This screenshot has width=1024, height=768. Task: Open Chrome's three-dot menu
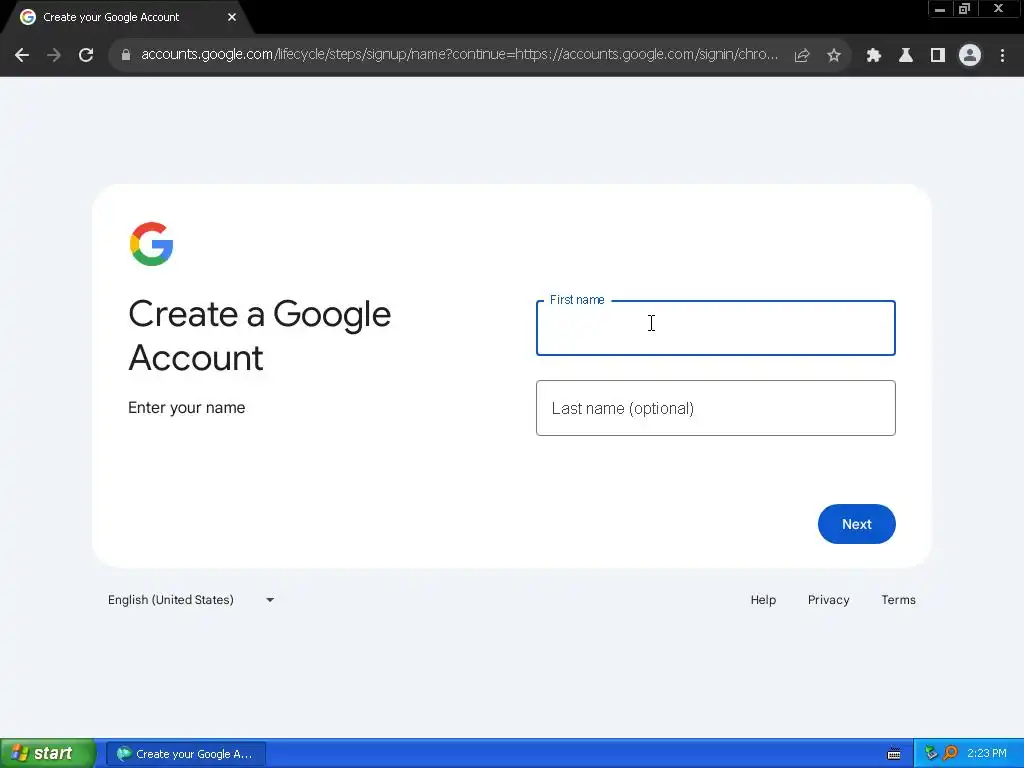click(1002, 56)
